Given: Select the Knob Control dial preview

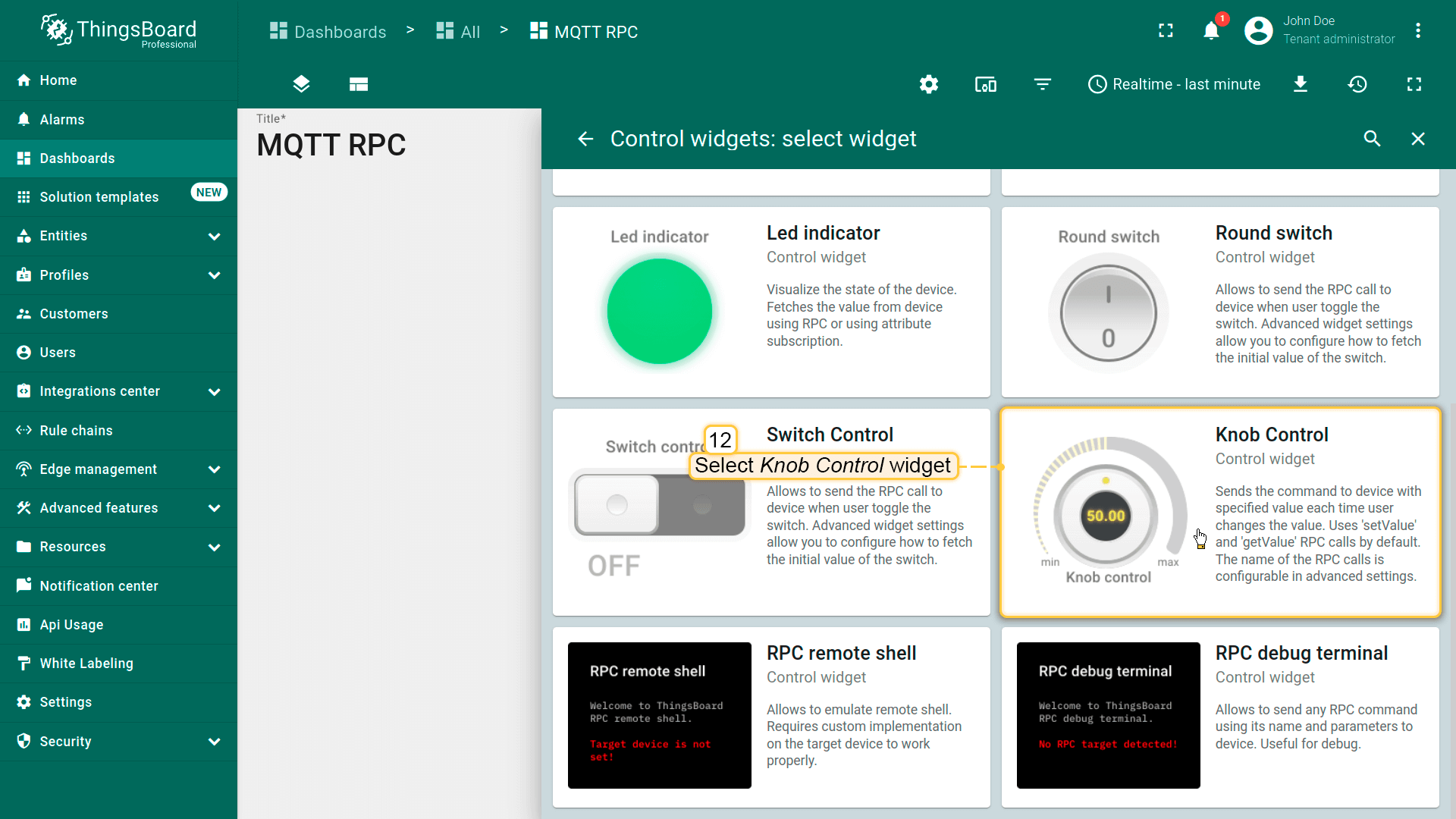Looking at the screenshot, I should [1106, 516].
